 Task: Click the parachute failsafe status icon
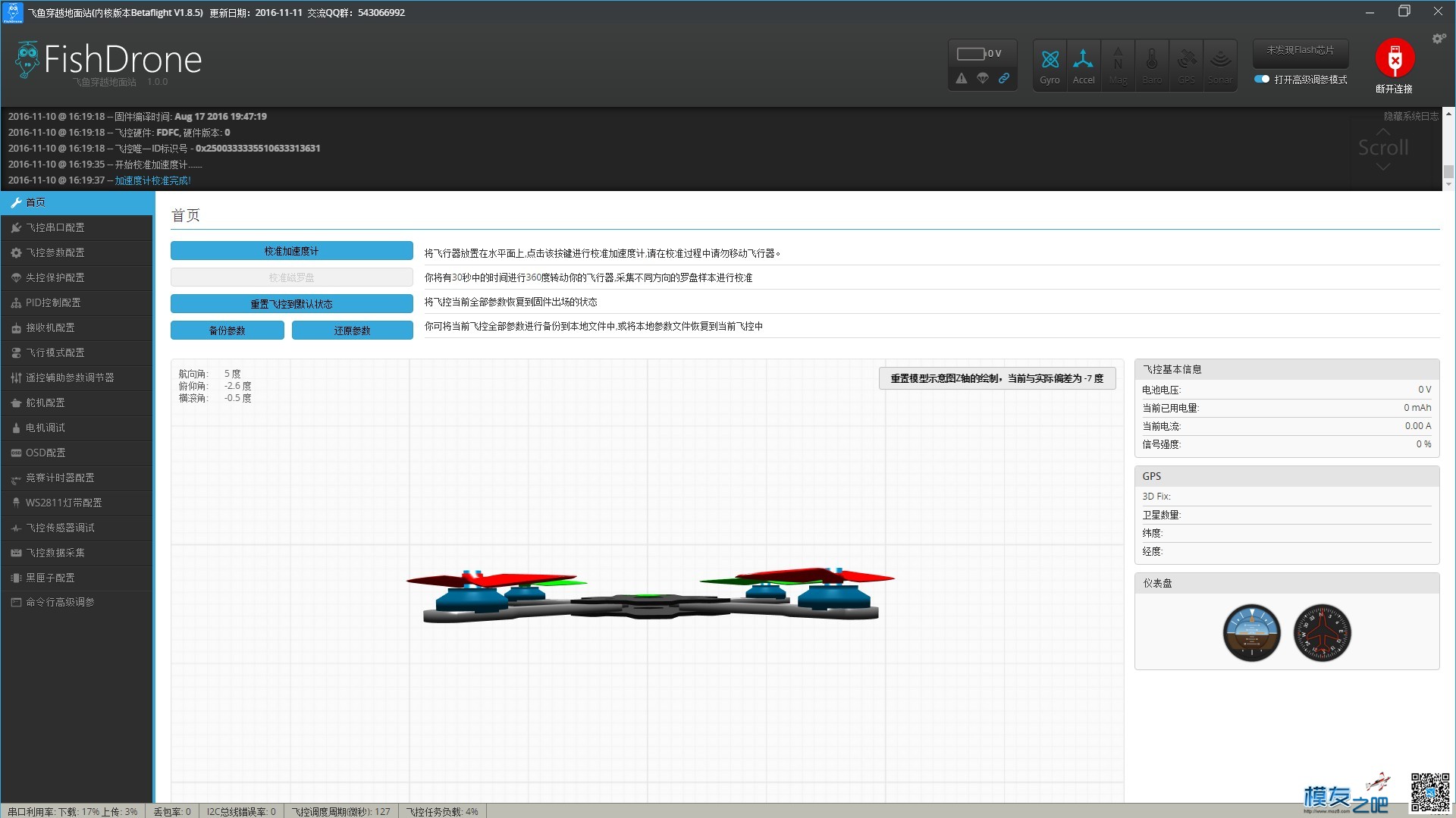point(983,78)
